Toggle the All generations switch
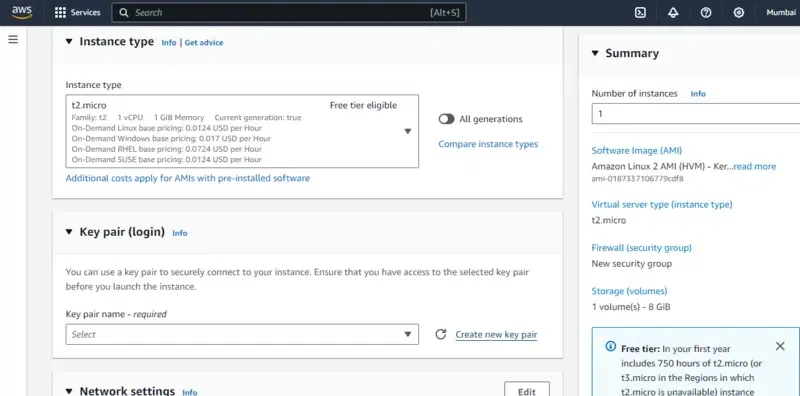 click(446, 119)
